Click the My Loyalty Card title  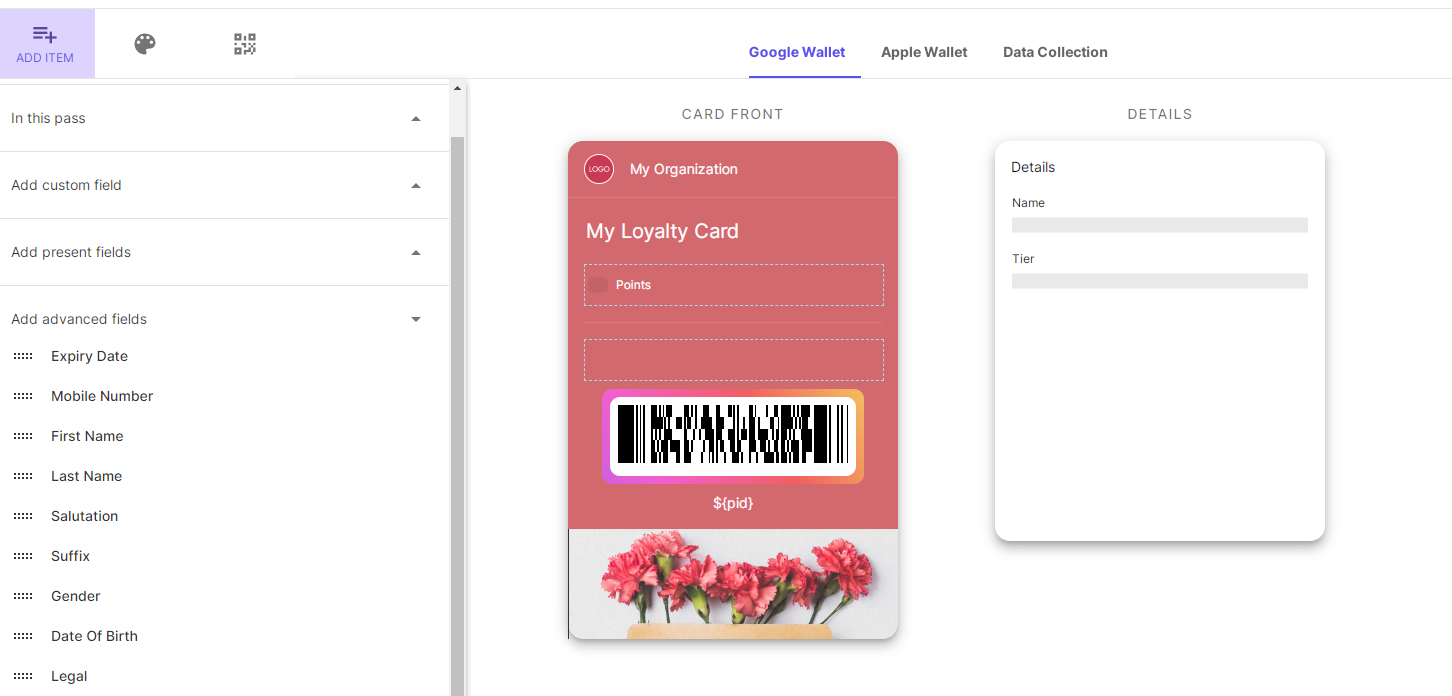(662, 231)
